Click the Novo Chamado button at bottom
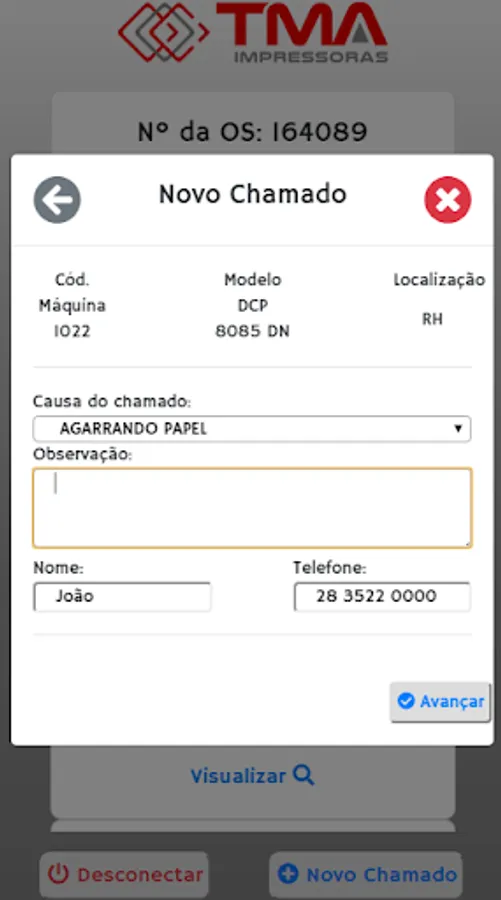Viewport: 501px width, 900px height. point(366,875)
